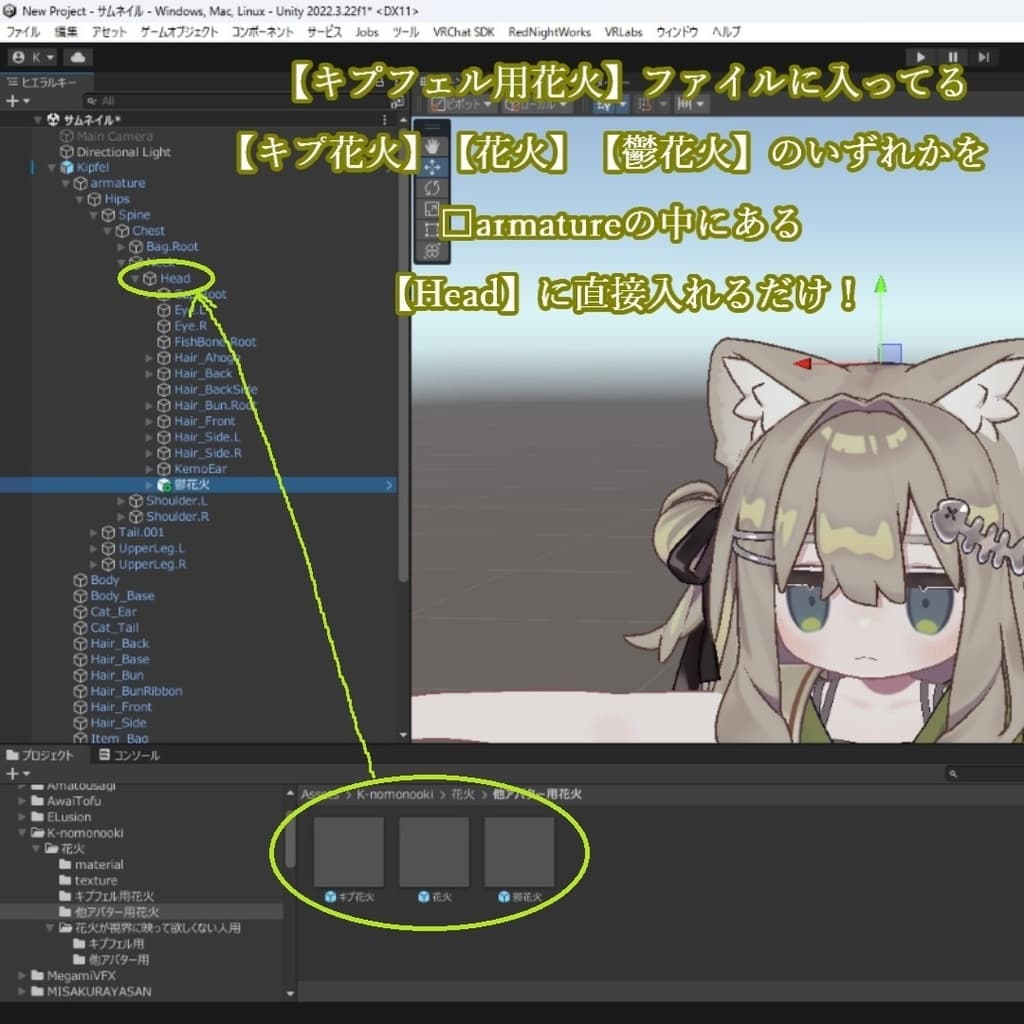Screen dimensions: 1024x1024
Task: Select the Rect Transform tool
Action: tap(430, 229)
